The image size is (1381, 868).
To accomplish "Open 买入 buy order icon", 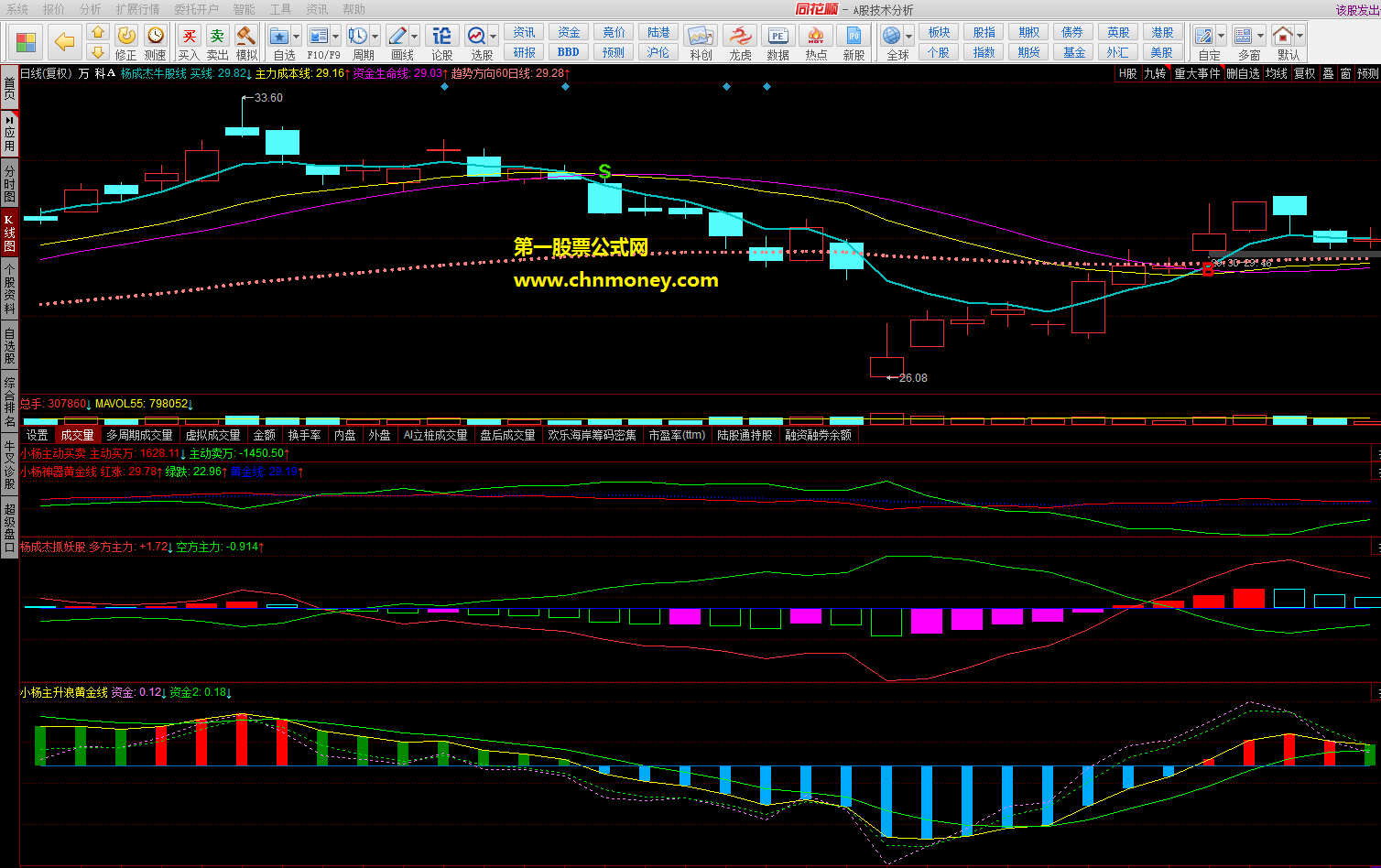I will (x=189, y=35).
